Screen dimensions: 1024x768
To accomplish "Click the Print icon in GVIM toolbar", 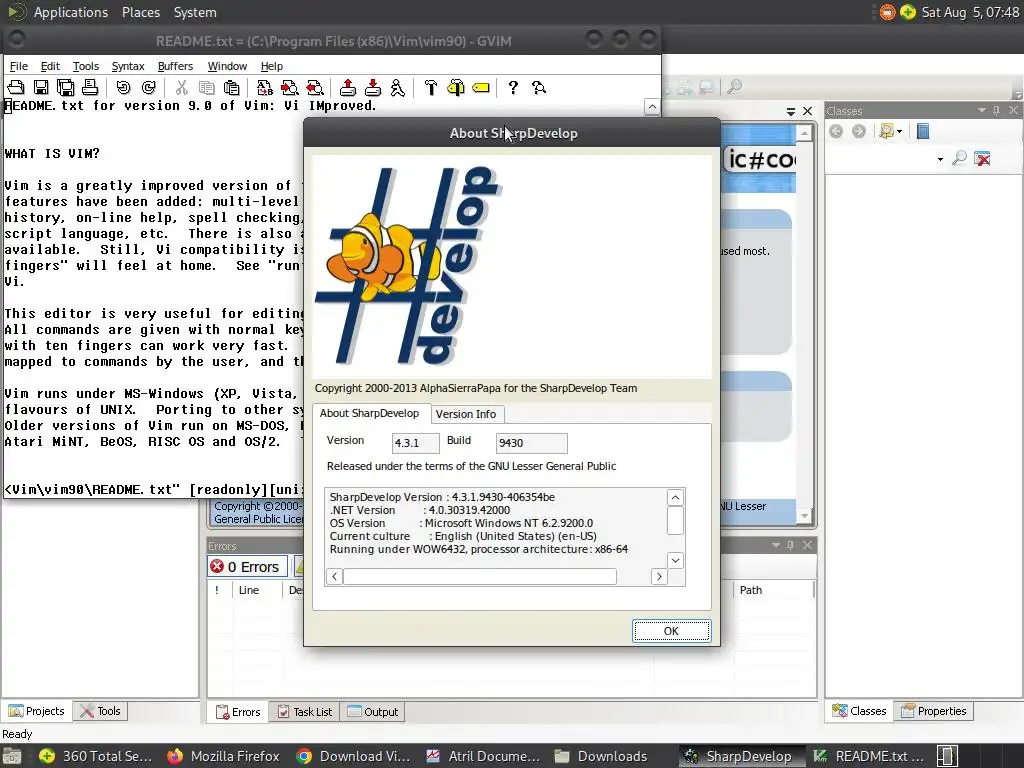I will (90, 88).
